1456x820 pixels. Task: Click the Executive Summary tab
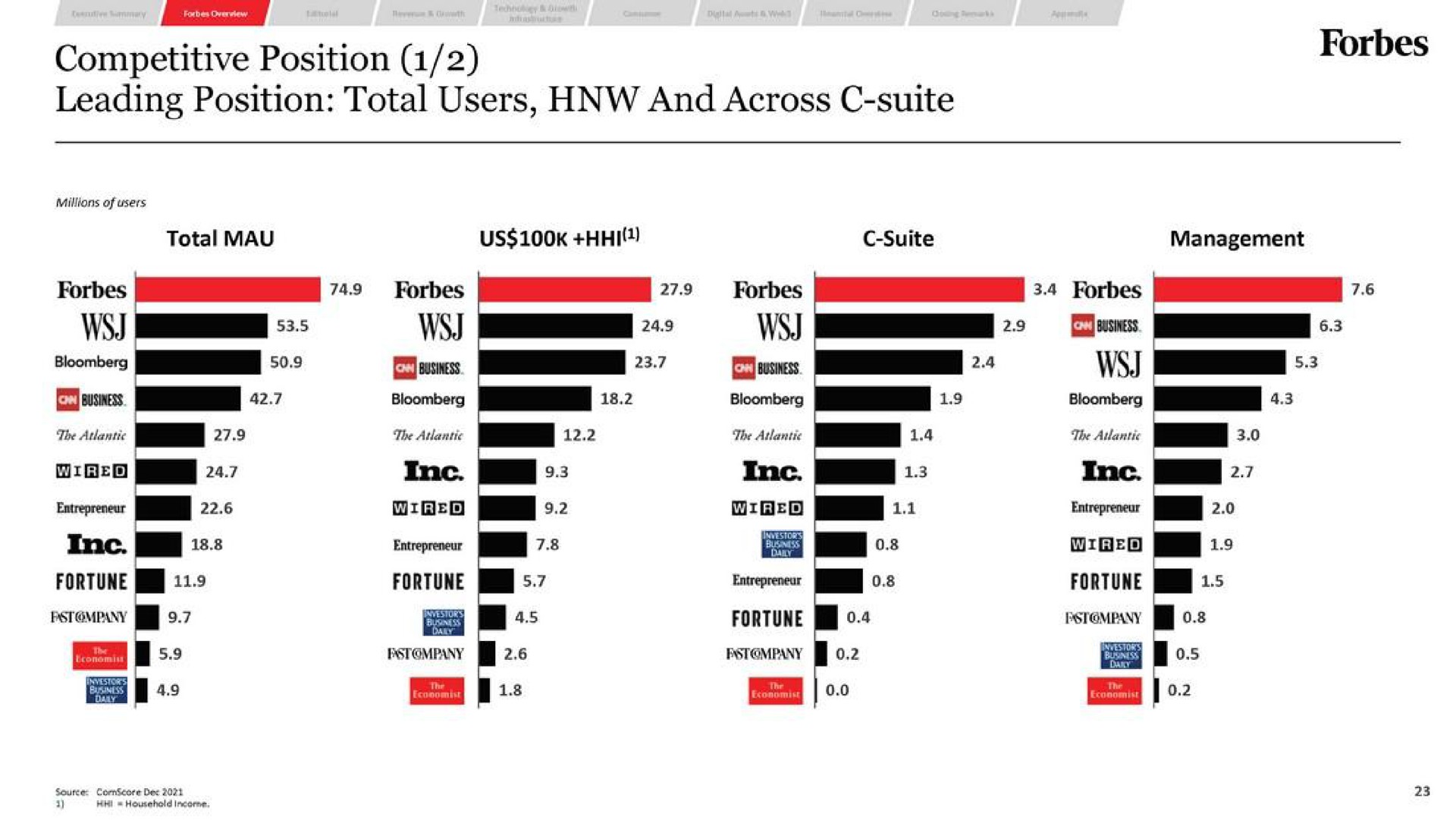[108, 12]
